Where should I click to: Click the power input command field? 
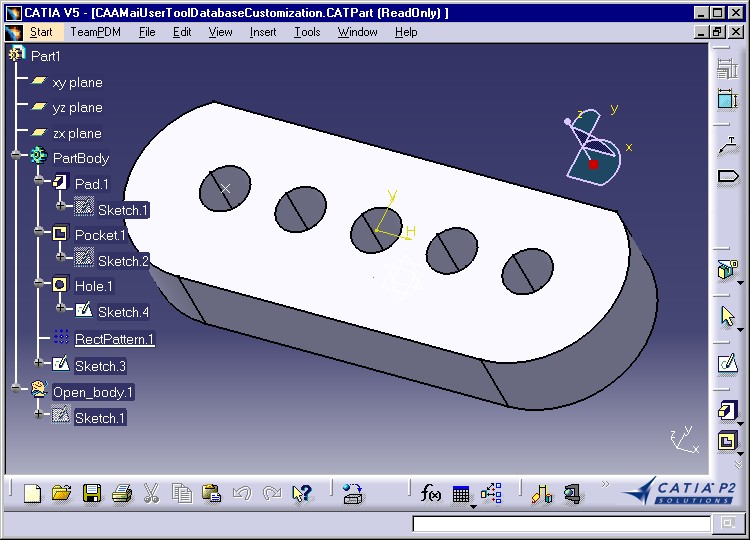[x=562, y=523]
